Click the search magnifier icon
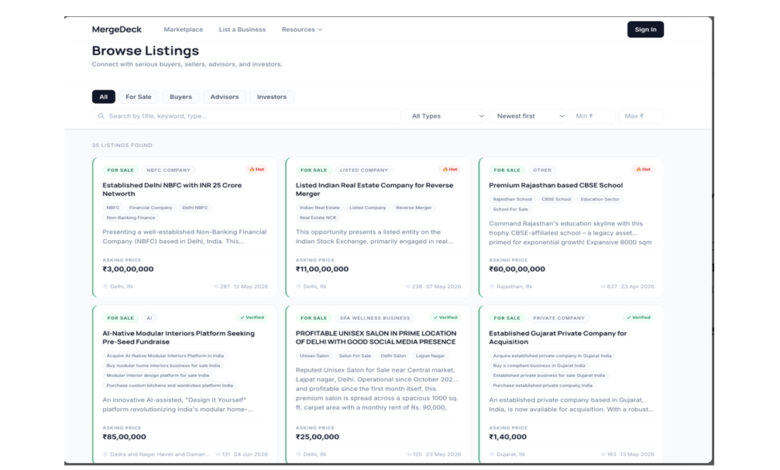 (101, 116)
